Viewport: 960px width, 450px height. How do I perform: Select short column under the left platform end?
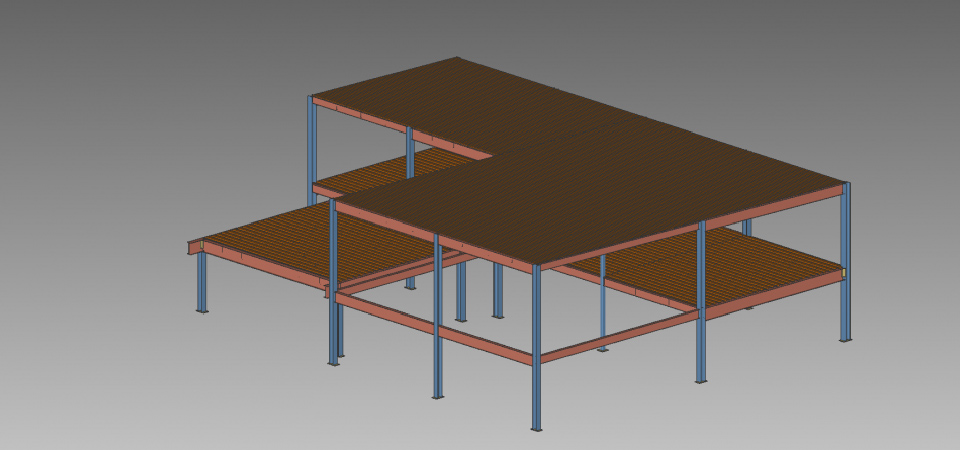click(202, 282)
